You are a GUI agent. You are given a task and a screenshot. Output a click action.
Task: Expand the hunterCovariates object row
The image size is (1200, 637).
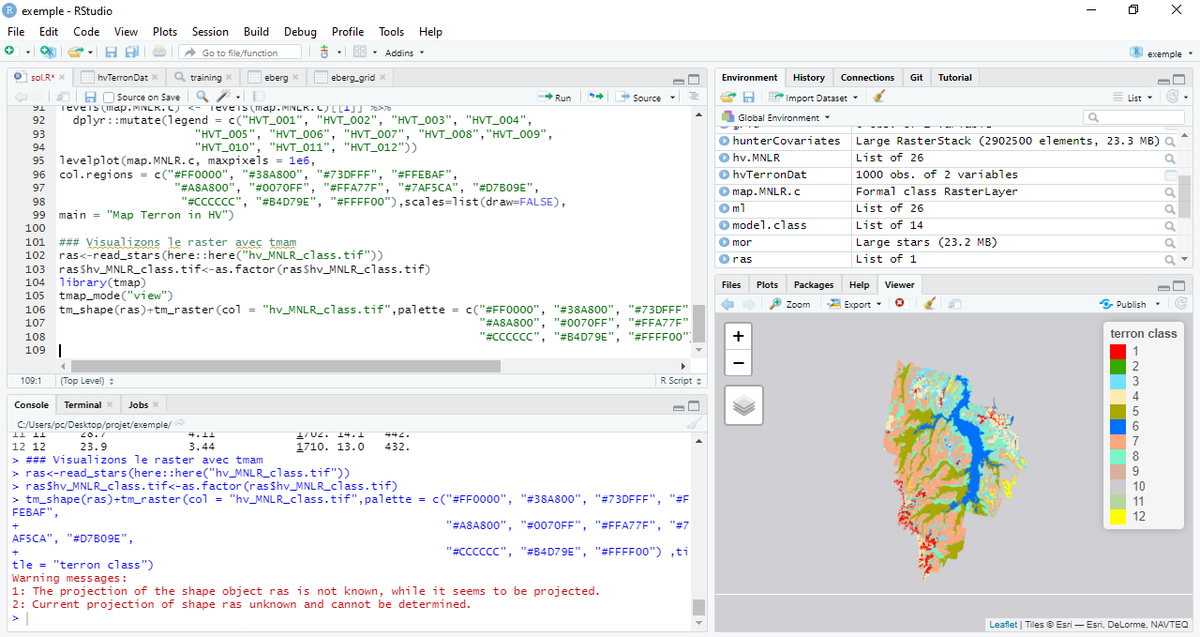[725, 141]
